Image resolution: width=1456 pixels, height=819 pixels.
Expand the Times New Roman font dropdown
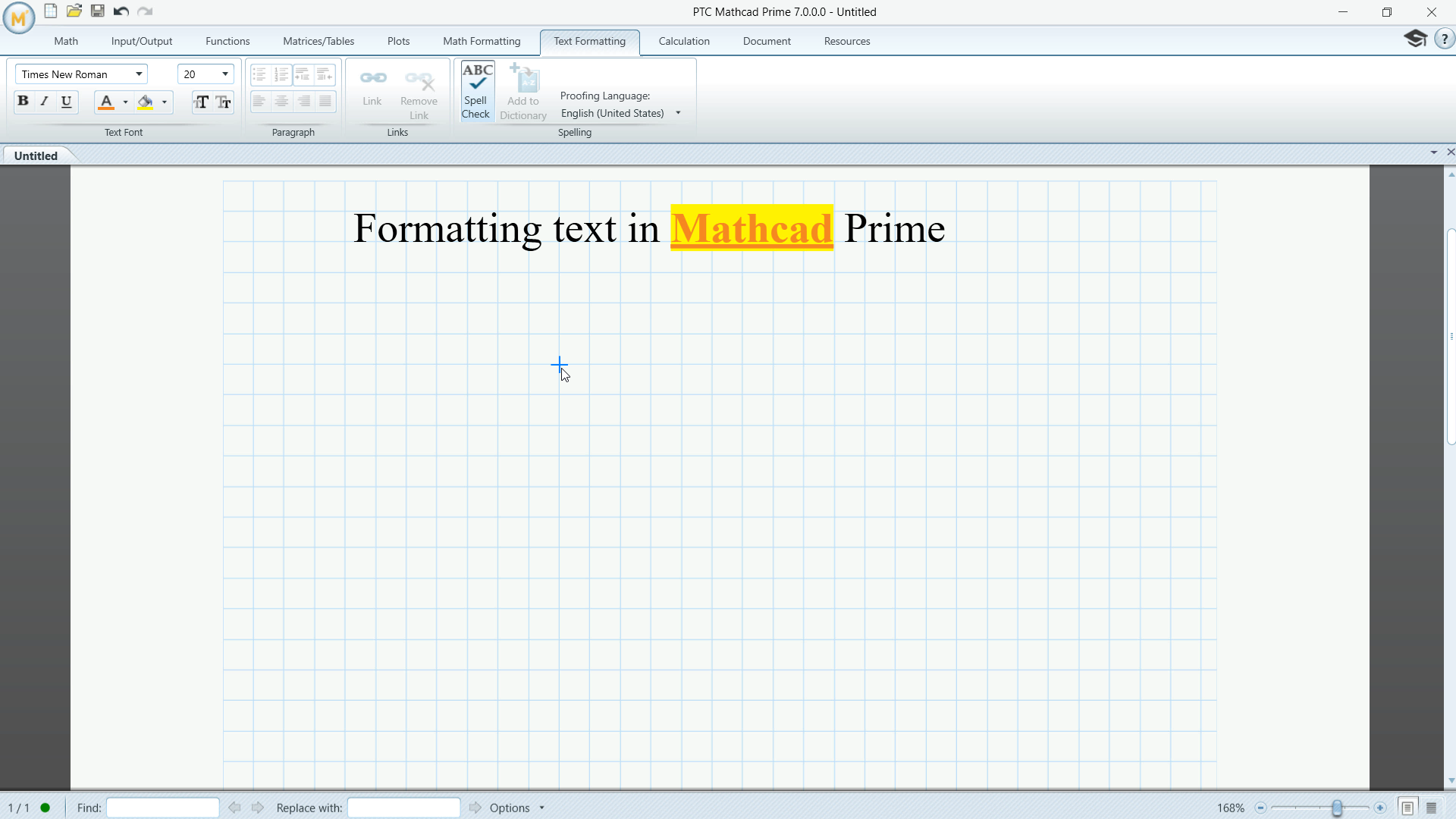click(139, 74)
